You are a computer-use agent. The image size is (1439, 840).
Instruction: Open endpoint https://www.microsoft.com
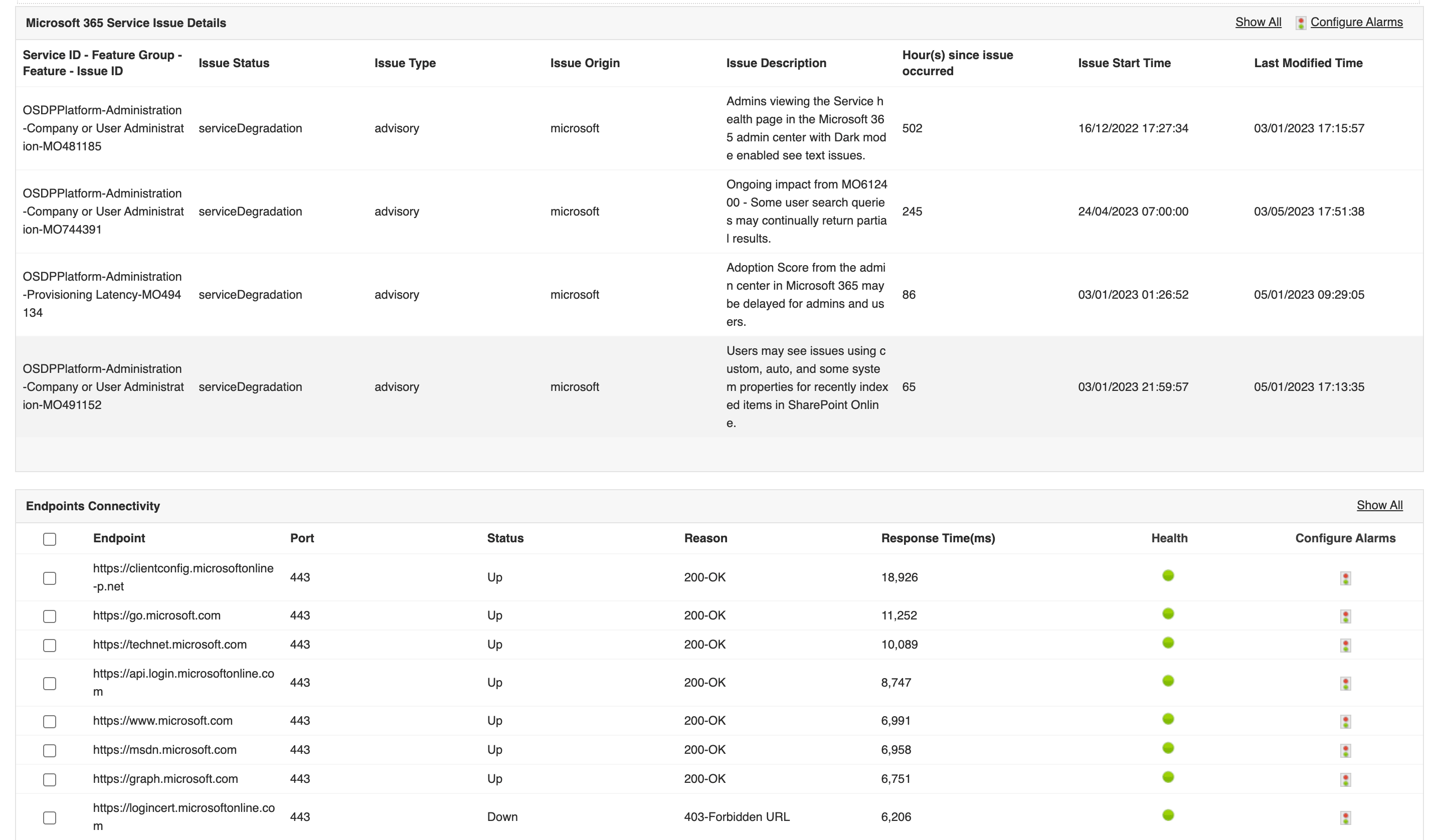pyautogui.click(x=163, y=720)
